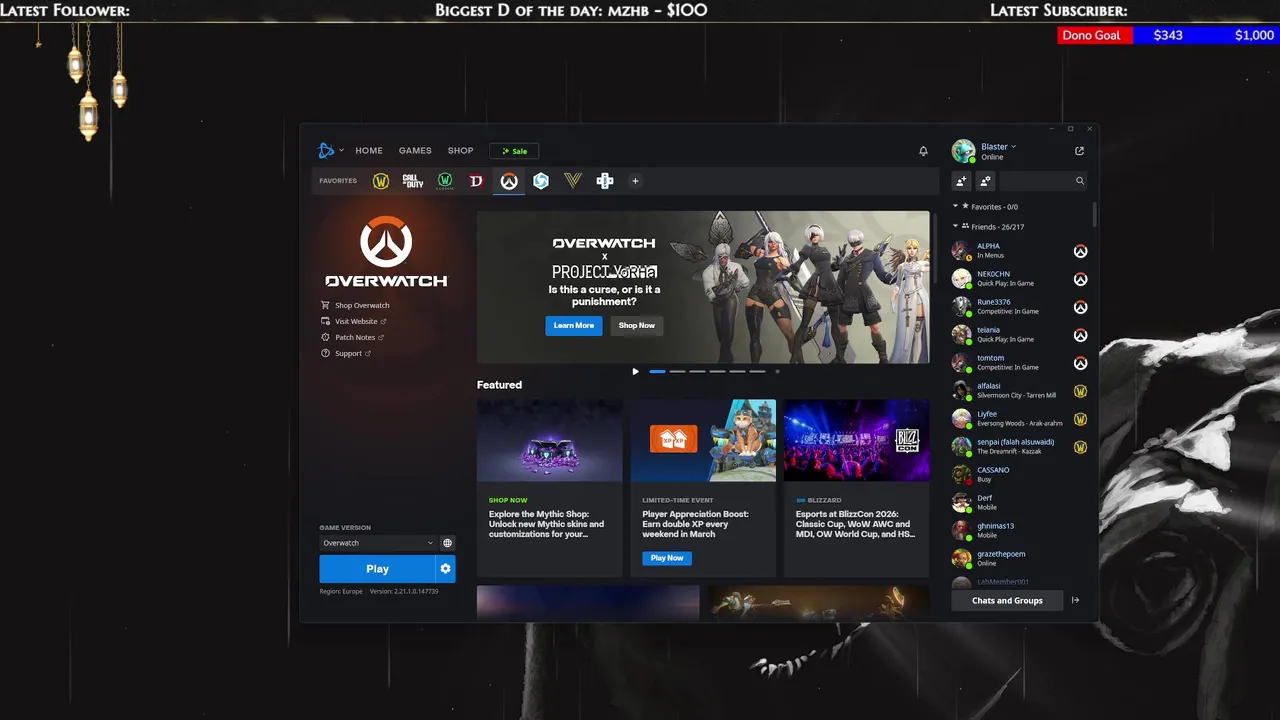Add a game to favorites bar
Image resolution: width=1280 pixels, height=720 pixels.
tap(635, 181)
